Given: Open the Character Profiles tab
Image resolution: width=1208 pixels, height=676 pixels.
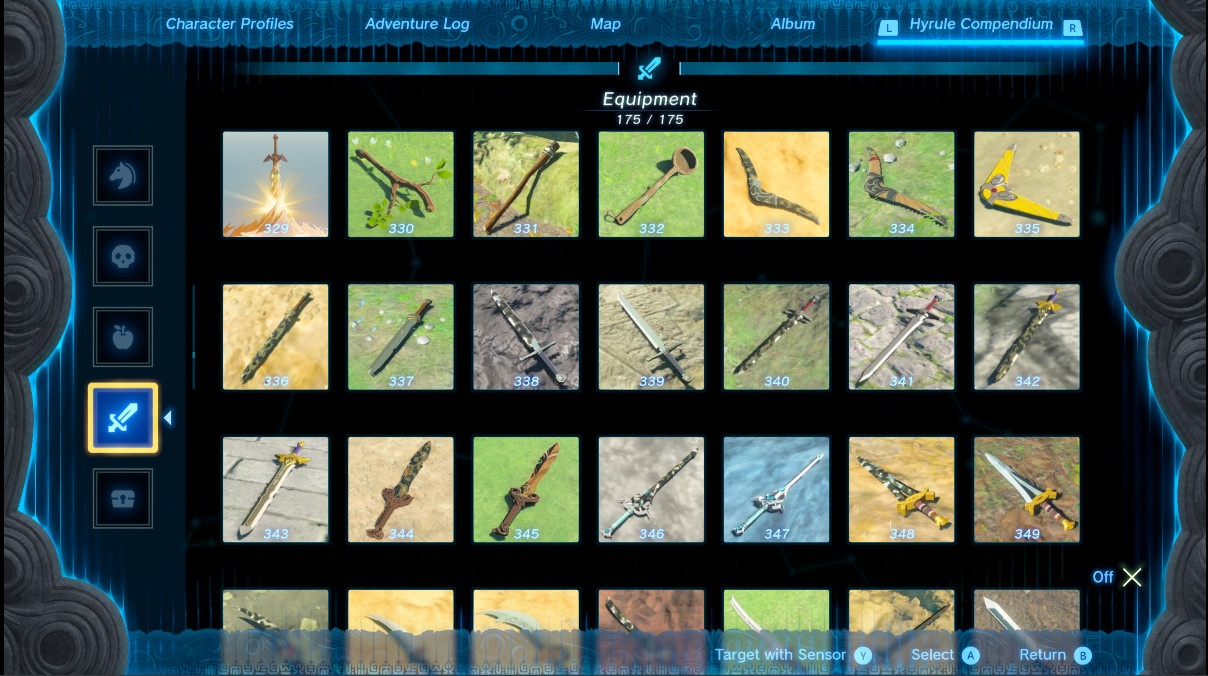Looking at the screenshot, I should (x=229, y=24).
